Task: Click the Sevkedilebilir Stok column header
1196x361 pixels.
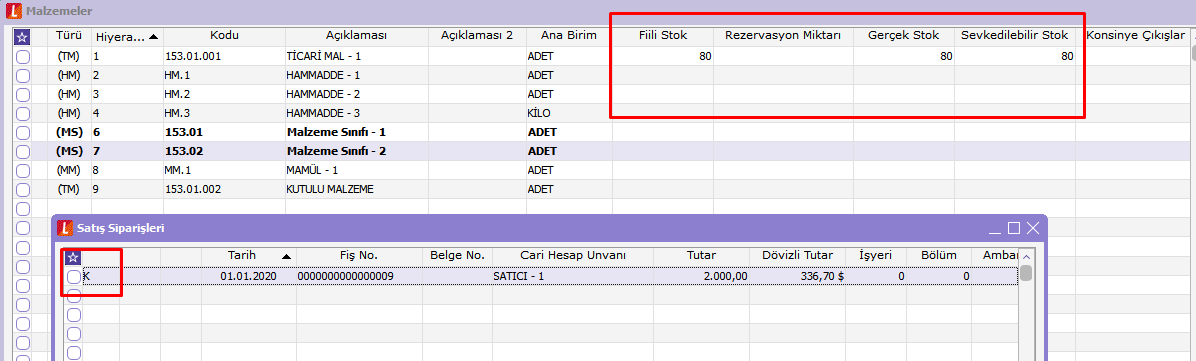Action: (1014, 36)
